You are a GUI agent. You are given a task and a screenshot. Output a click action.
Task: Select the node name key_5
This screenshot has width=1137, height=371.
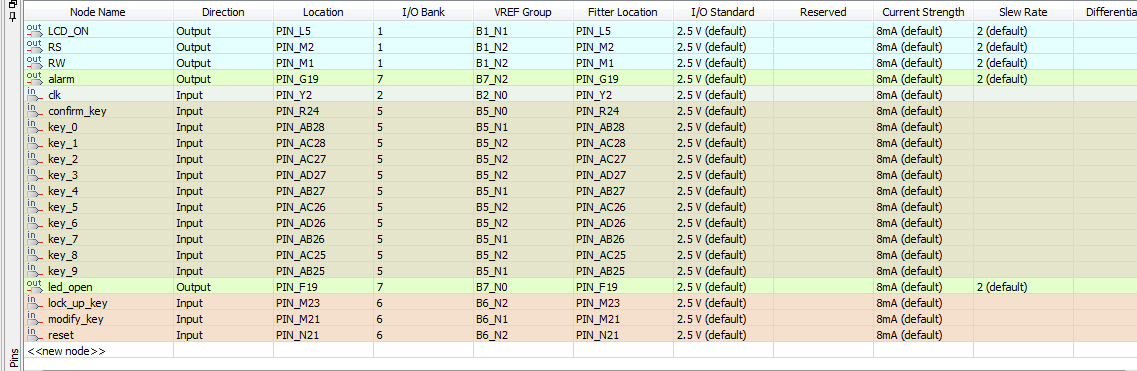63,207
